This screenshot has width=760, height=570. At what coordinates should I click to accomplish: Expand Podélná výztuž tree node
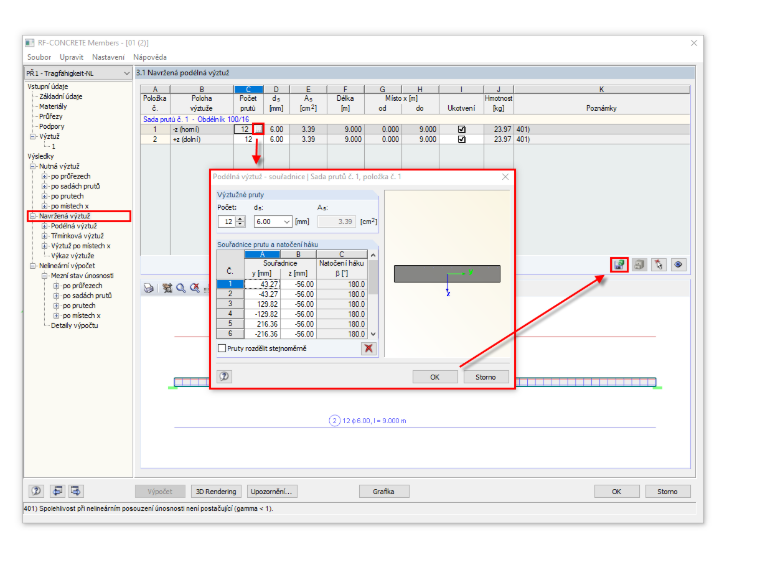click(x=45, y=226)
